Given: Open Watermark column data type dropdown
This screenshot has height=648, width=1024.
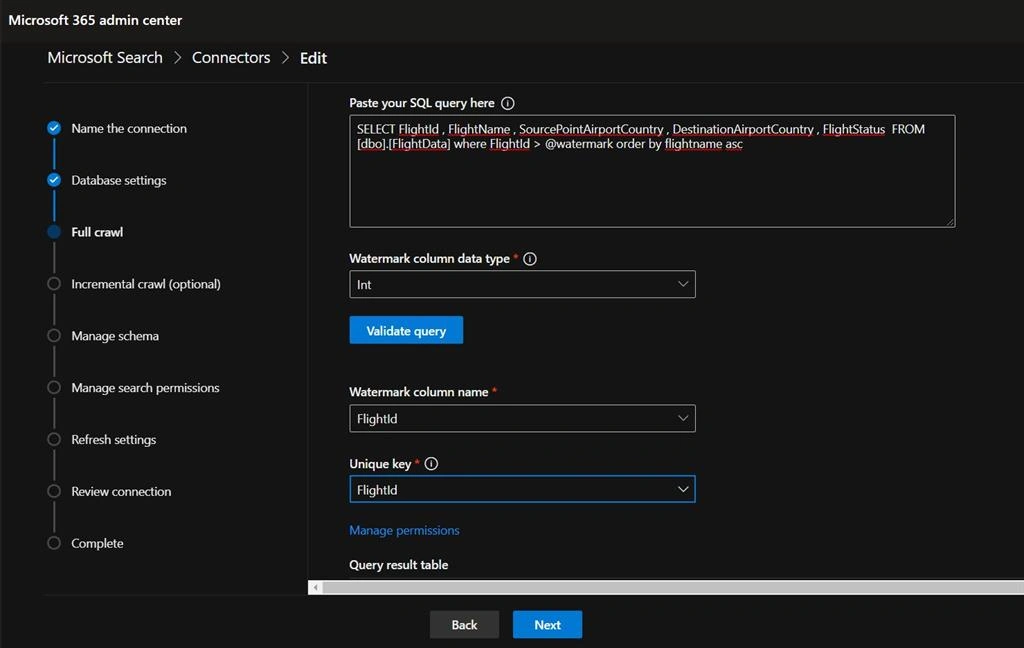Looking at the screenshot, I should point(522,284).
